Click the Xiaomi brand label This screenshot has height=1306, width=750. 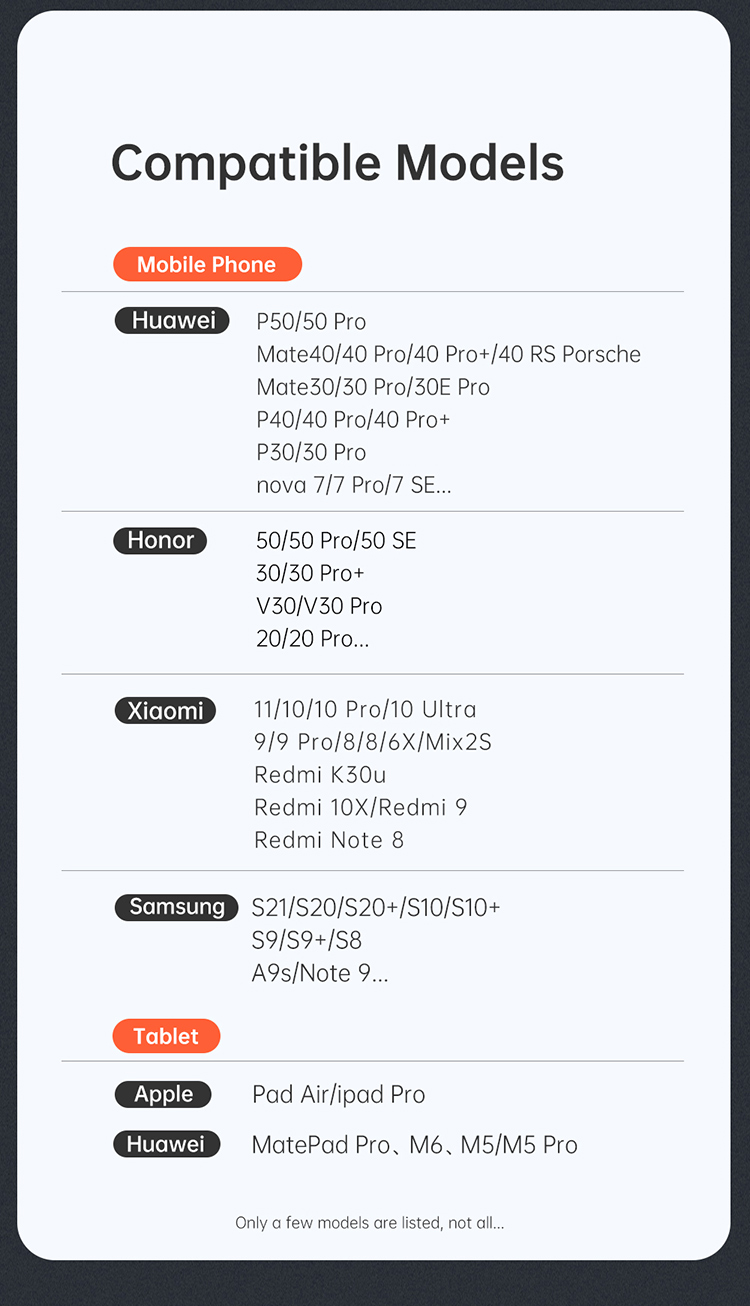[165, 711]
